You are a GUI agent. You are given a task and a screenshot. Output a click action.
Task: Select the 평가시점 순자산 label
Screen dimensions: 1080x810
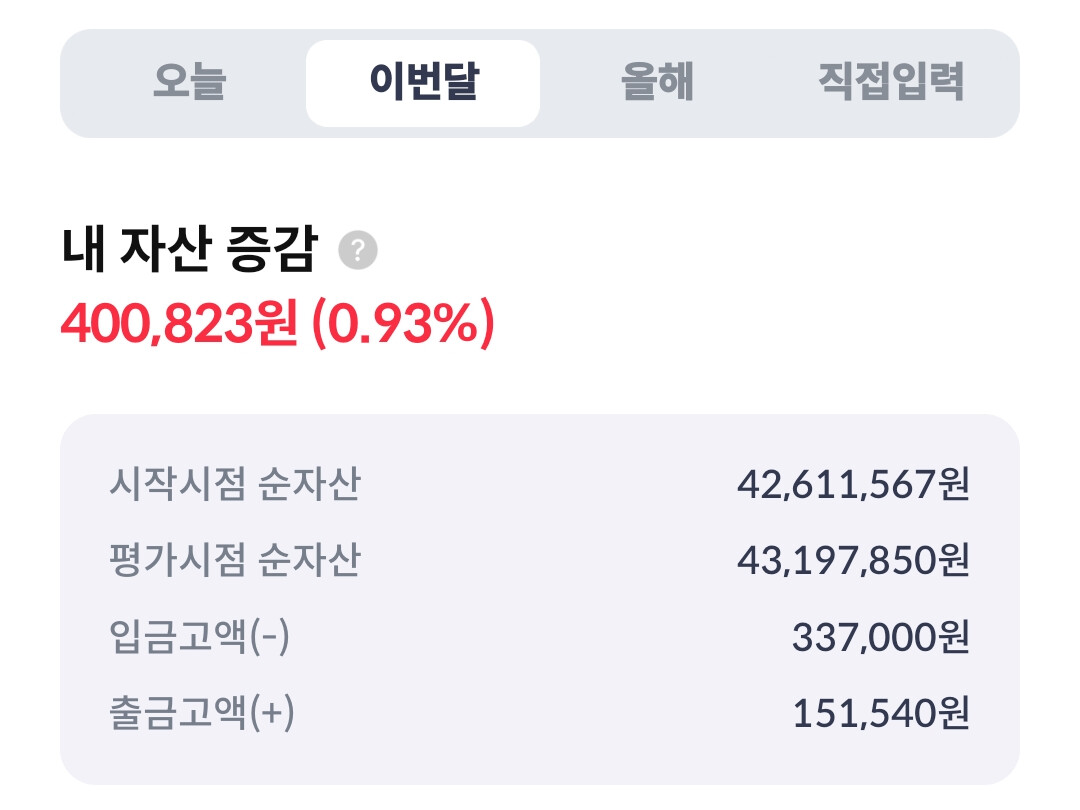tap(235, 559)
